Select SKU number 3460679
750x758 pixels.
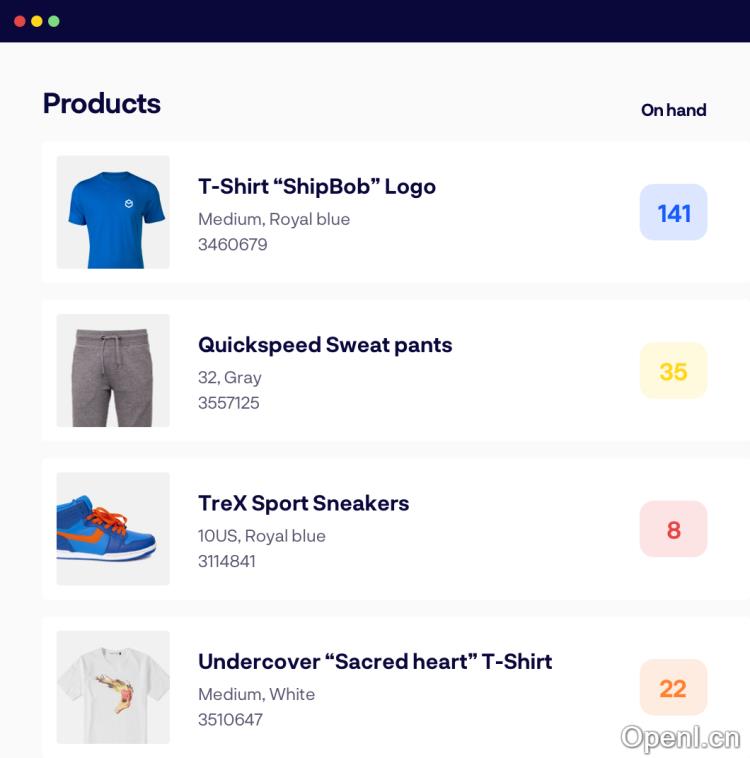pos(233,245)
